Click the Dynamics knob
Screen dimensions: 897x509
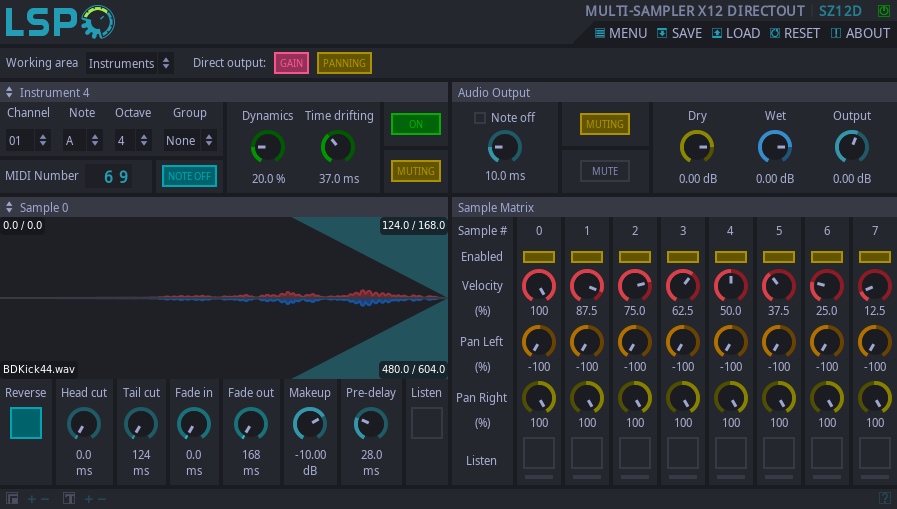[x=268, y=147]
